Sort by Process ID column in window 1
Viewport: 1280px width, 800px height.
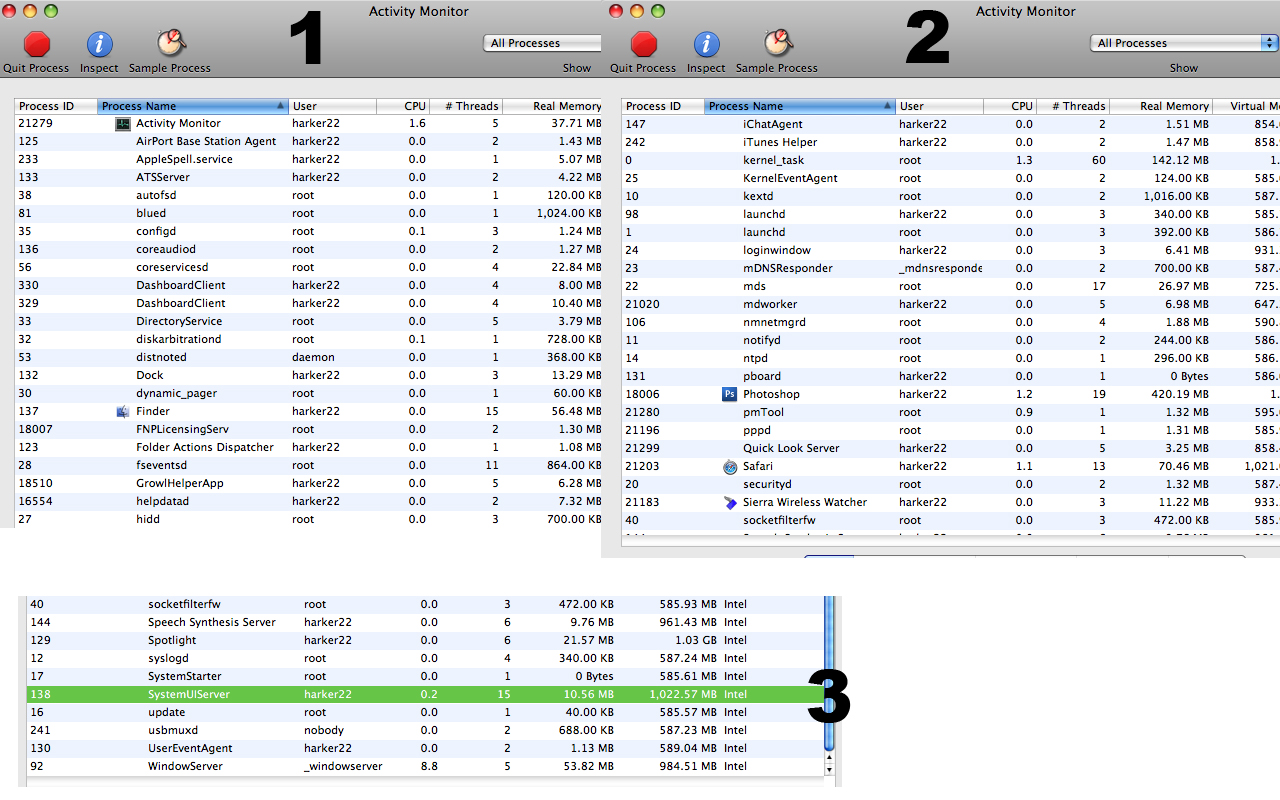56,106
